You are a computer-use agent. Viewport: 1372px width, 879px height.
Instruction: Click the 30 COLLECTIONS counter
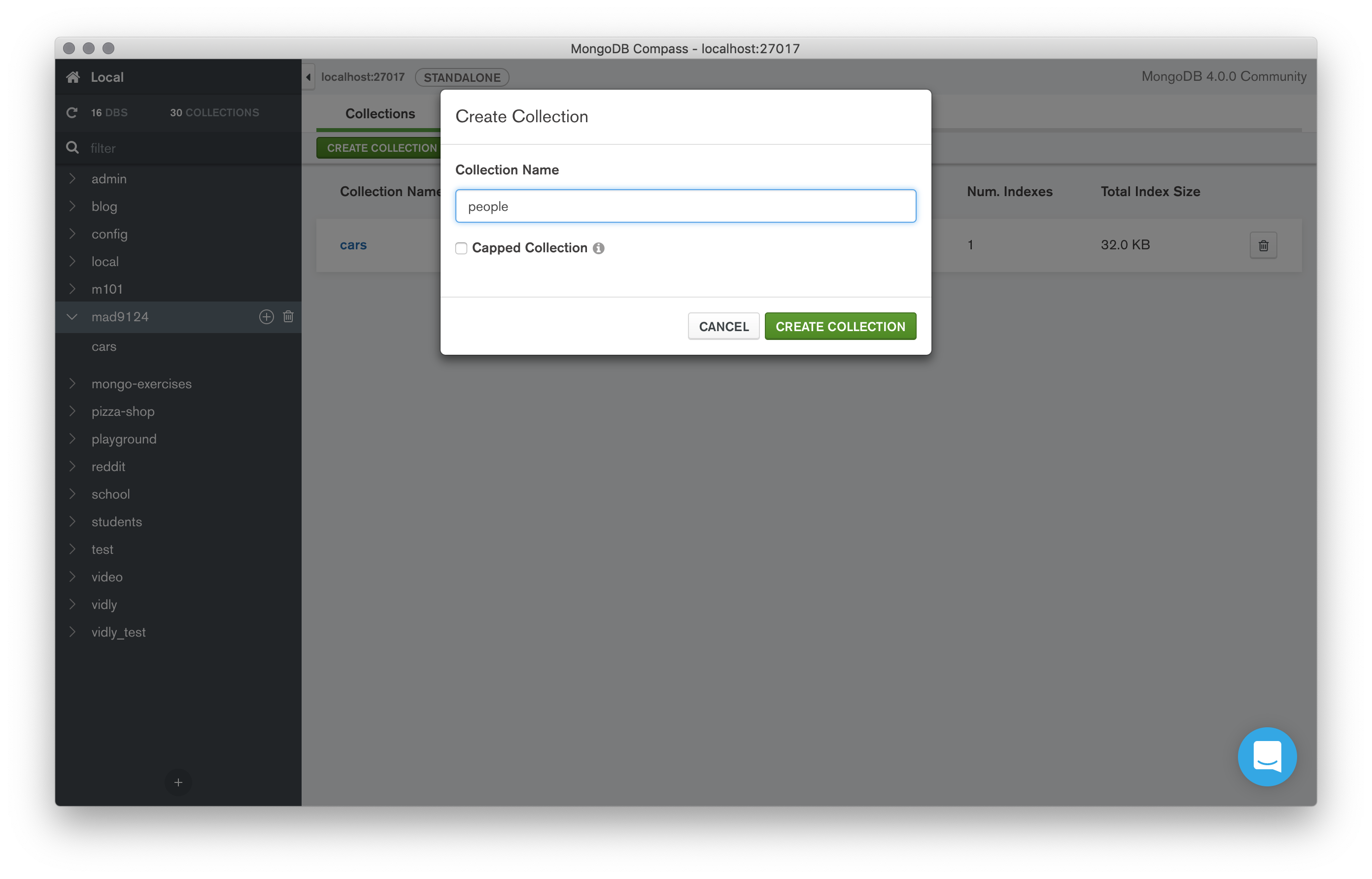tap(214, 112)
